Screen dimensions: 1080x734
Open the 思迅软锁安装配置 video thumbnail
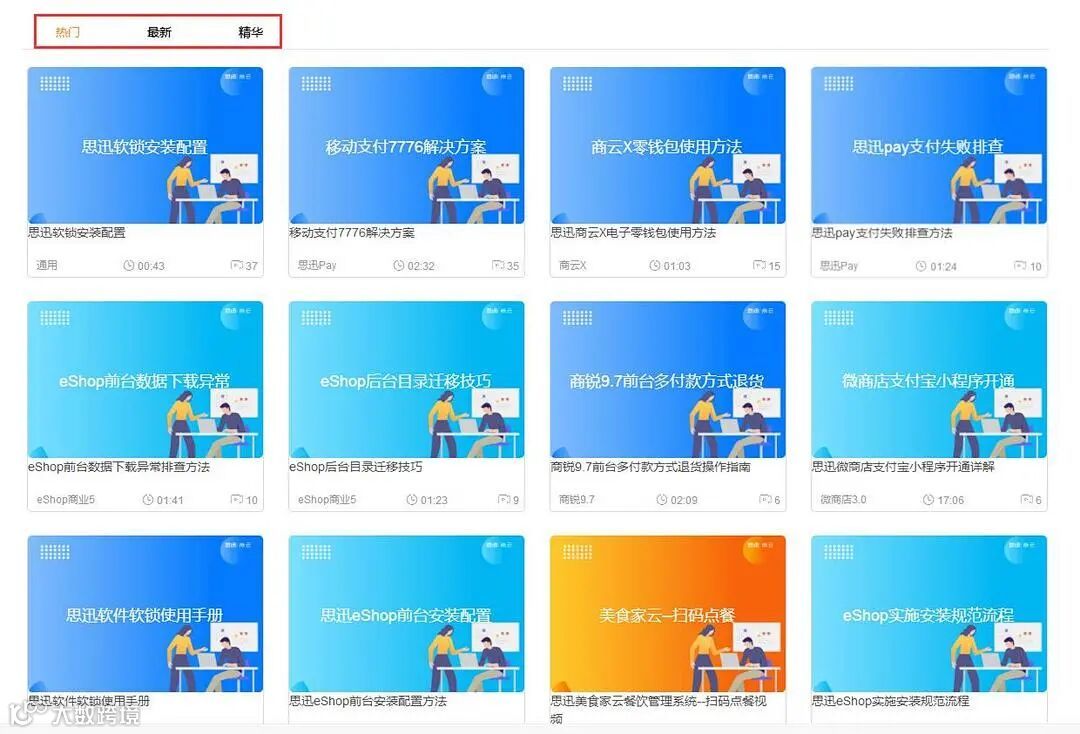(x=145, y=145)
